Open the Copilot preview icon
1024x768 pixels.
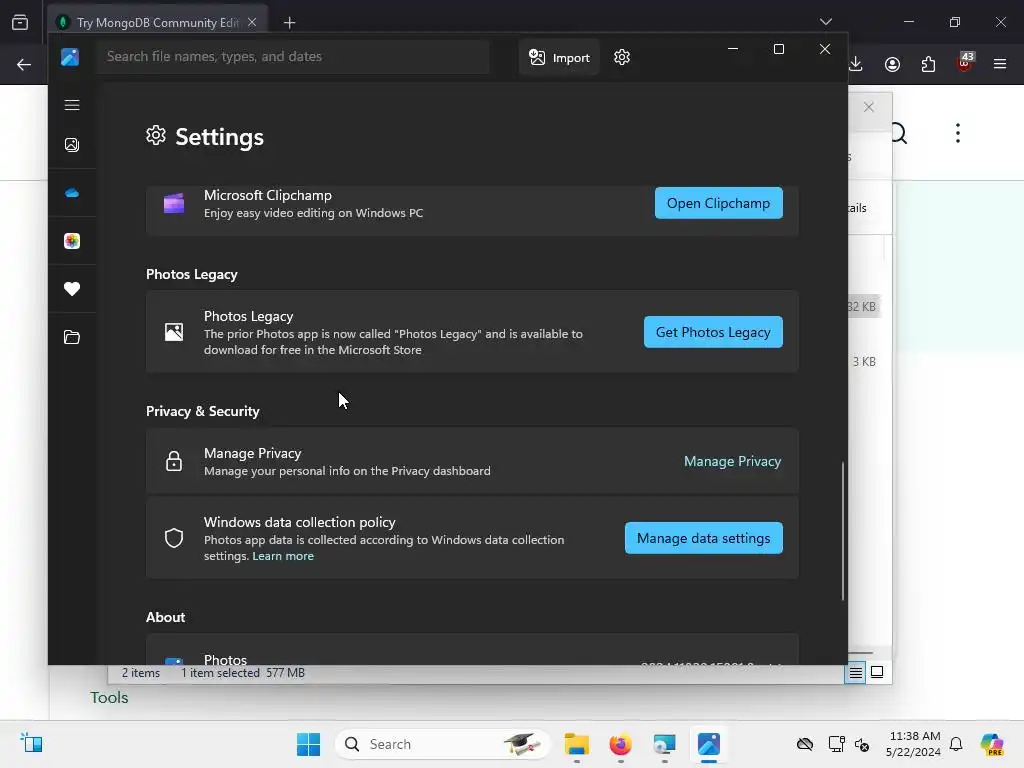click(x=992, y=744)
